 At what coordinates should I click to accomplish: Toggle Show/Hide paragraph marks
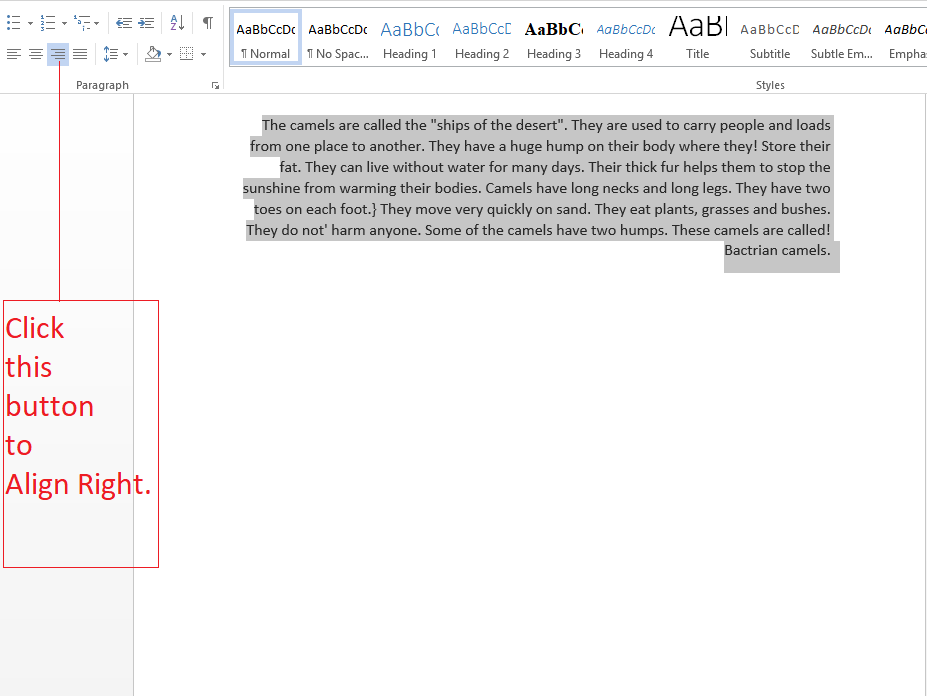(207, 21)
